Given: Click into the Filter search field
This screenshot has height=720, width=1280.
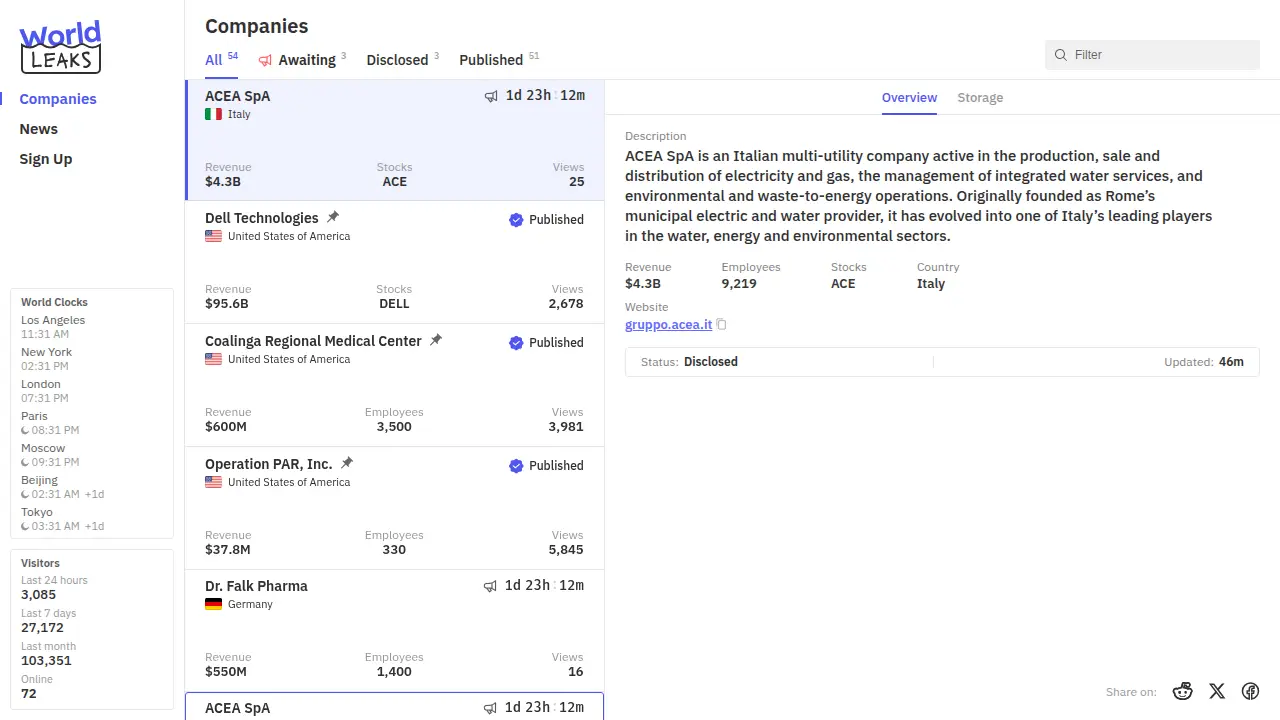Looking at the screenshot, I should pos(1160,55).
